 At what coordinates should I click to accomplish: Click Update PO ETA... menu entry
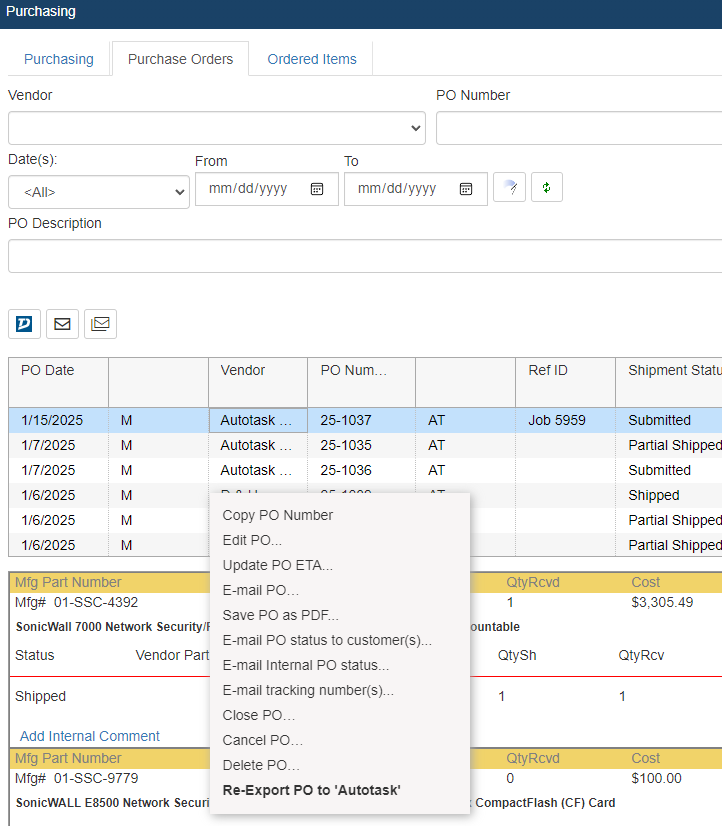277,565
